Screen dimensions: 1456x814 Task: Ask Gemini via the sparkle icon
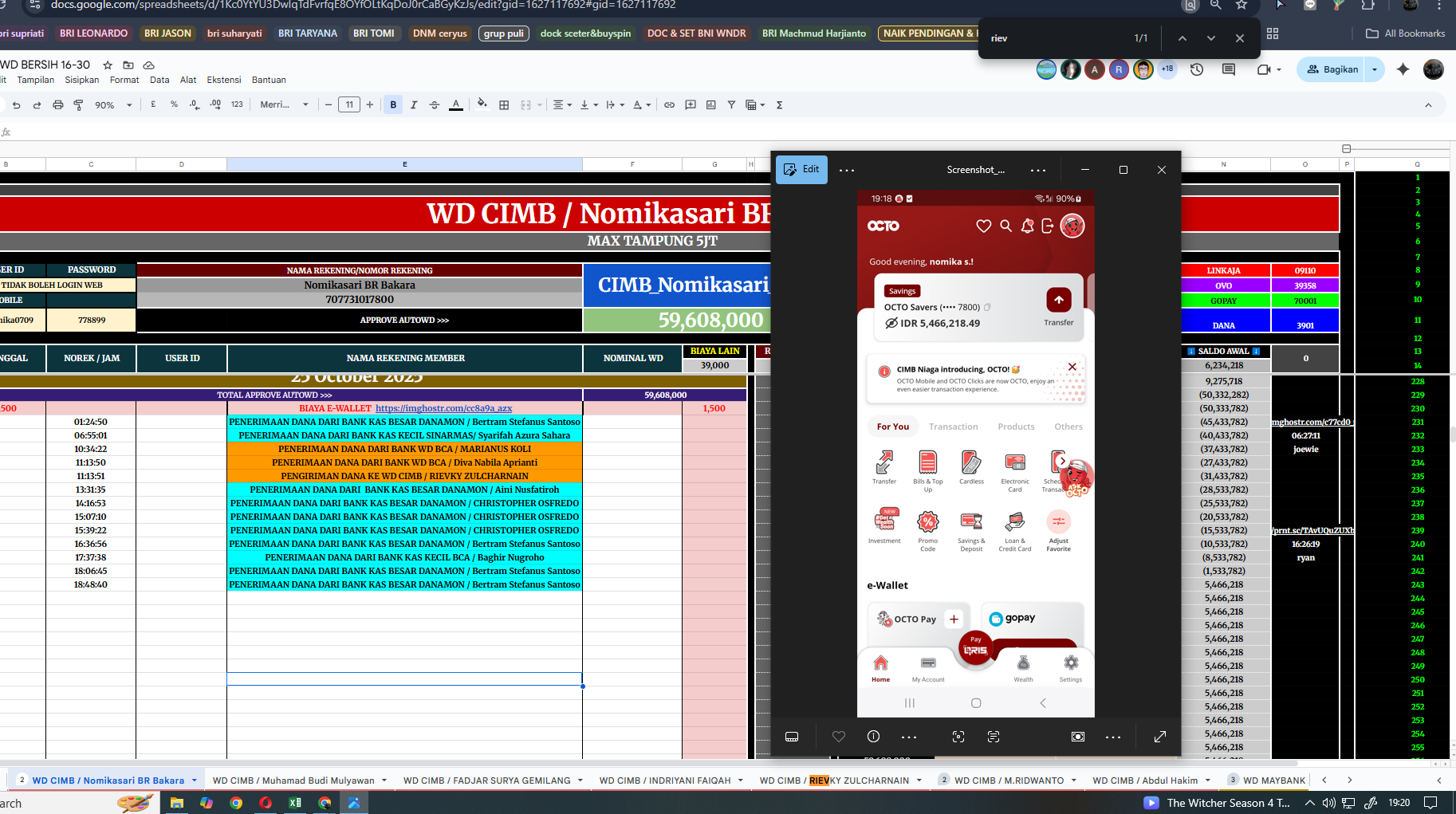pos(1403,69)
